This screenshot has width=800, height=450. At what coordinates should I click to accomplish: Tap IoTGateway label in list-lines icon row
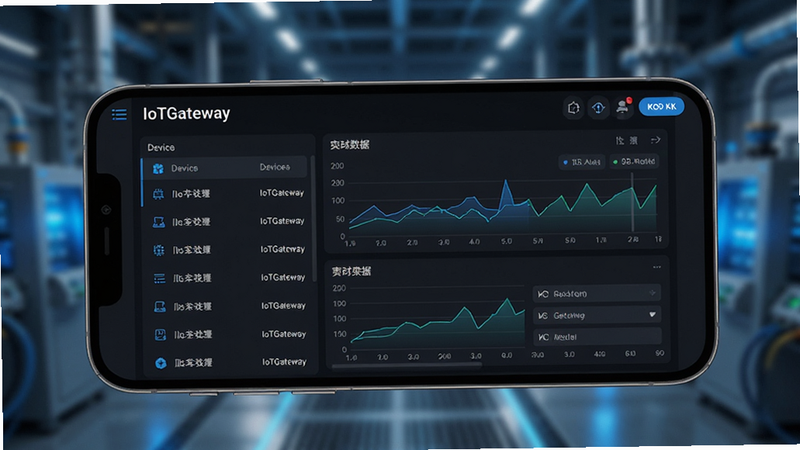[283, 278]
